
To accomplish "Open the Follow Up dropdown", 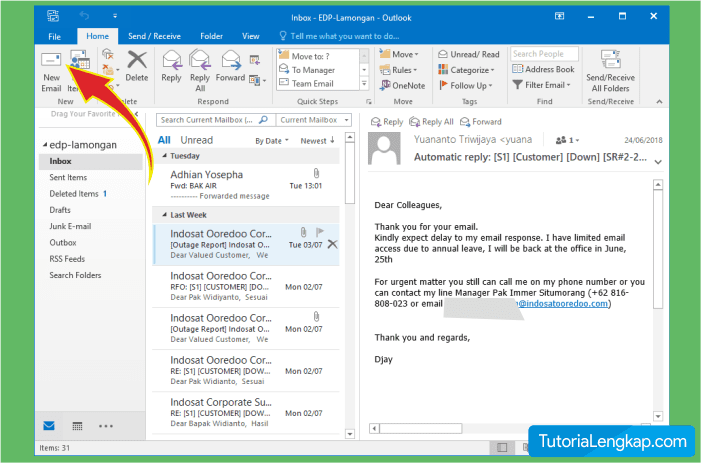I will 465,85.
